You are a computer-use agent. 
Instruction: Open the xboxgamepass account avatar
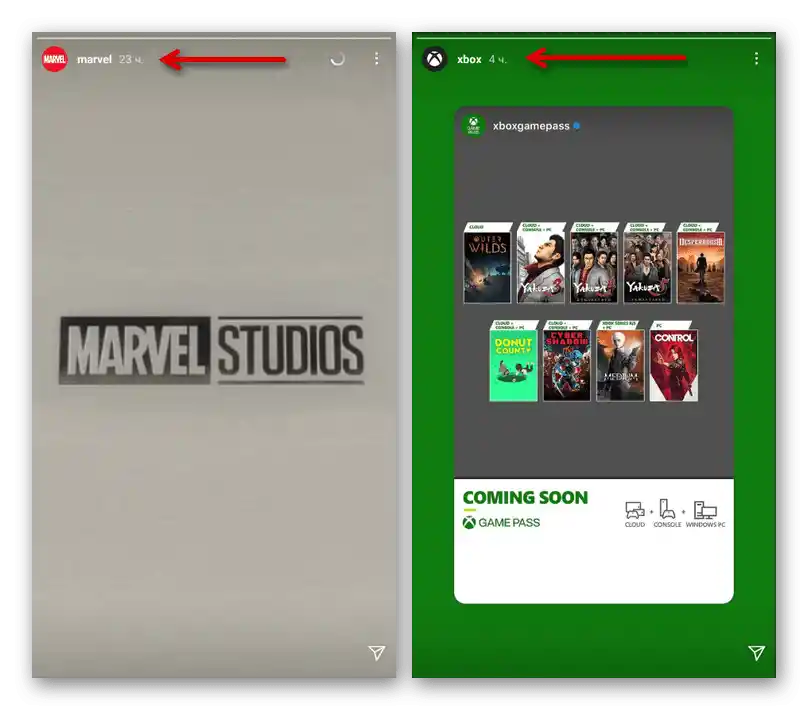[x=473, y=126]
